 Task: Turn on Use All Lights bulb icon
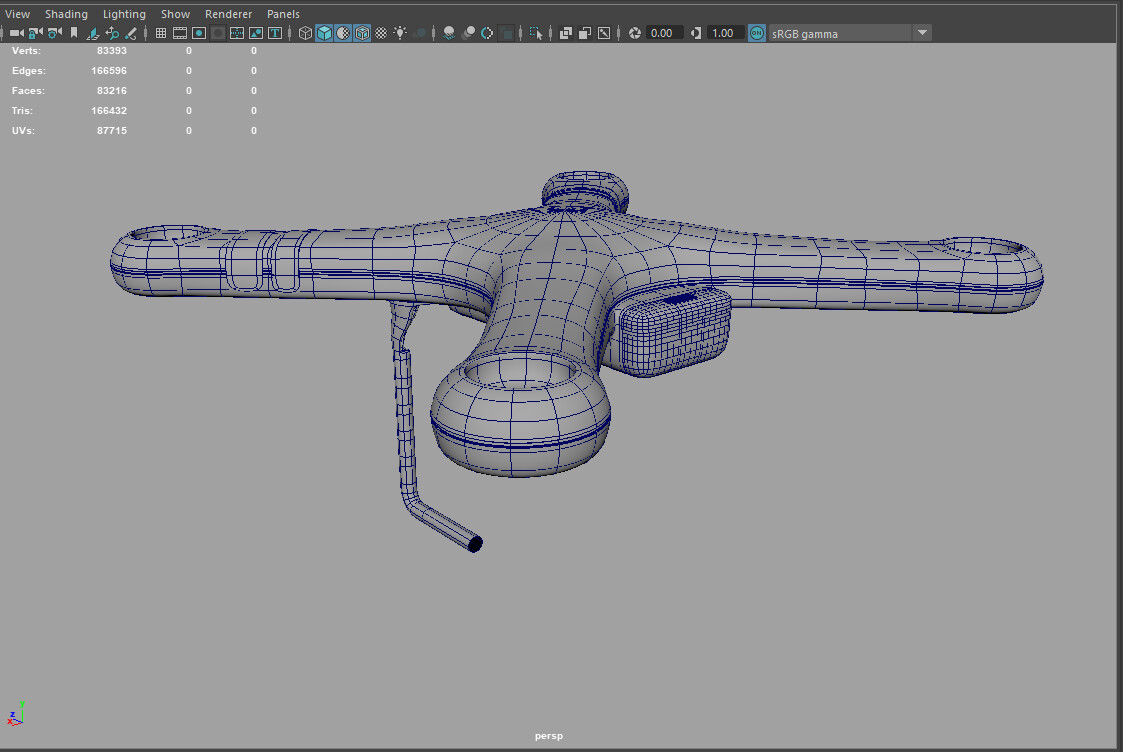400,33
